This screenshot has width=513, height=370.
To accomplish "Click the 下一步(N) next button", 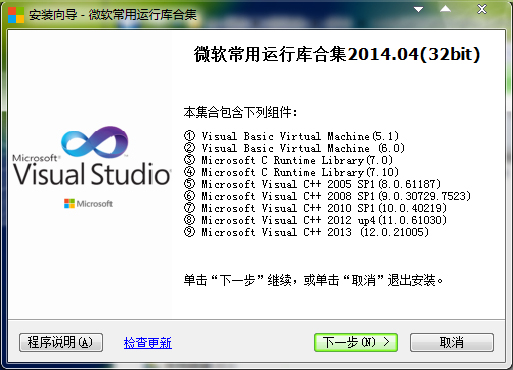I will [356, 342].
